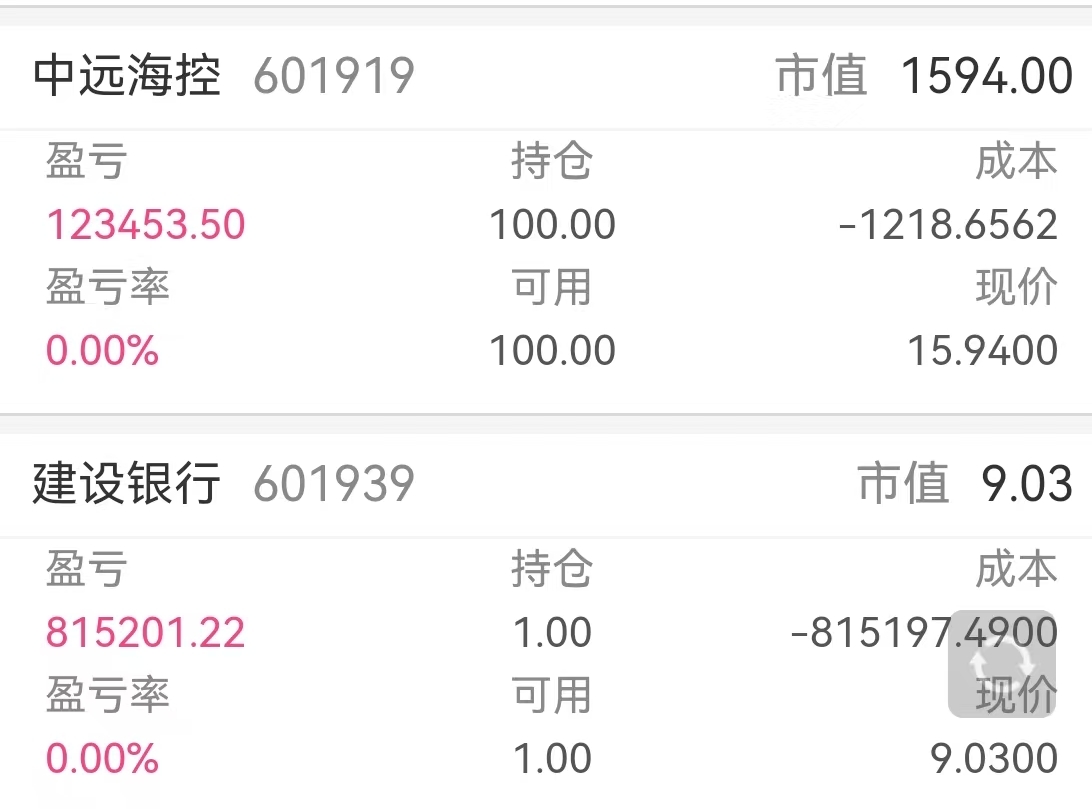The width and height of the screenshot is (1092, 809).
Task: Tap 中远海控 profit rate 0.00%
Action: (102, 350)
